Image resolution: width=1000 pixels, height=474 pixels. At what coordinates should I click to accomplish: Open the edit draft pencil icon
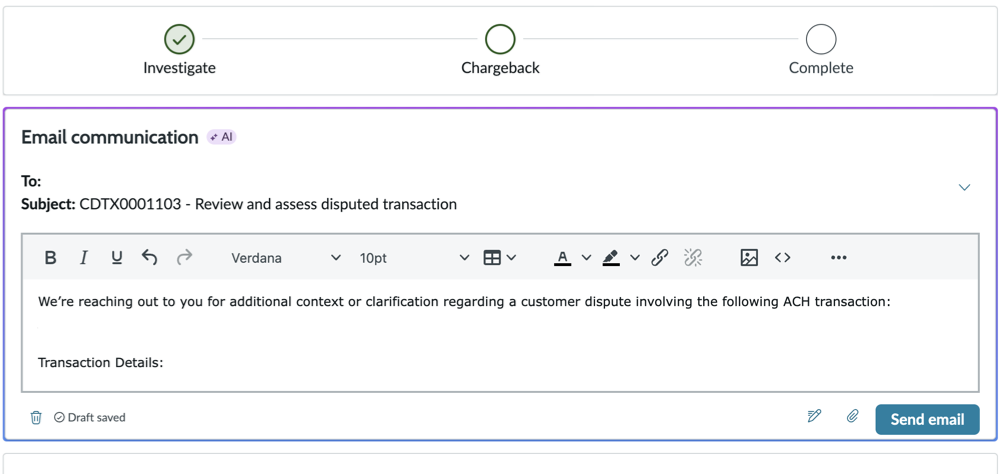click(x=814, y=417)
